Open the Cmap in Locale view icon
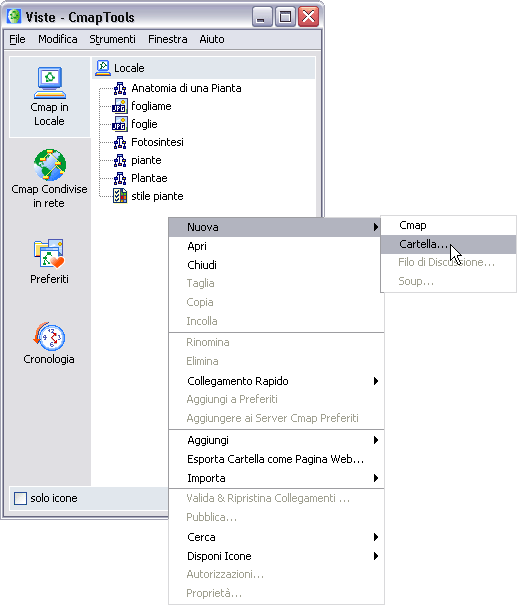 (49, 83)
